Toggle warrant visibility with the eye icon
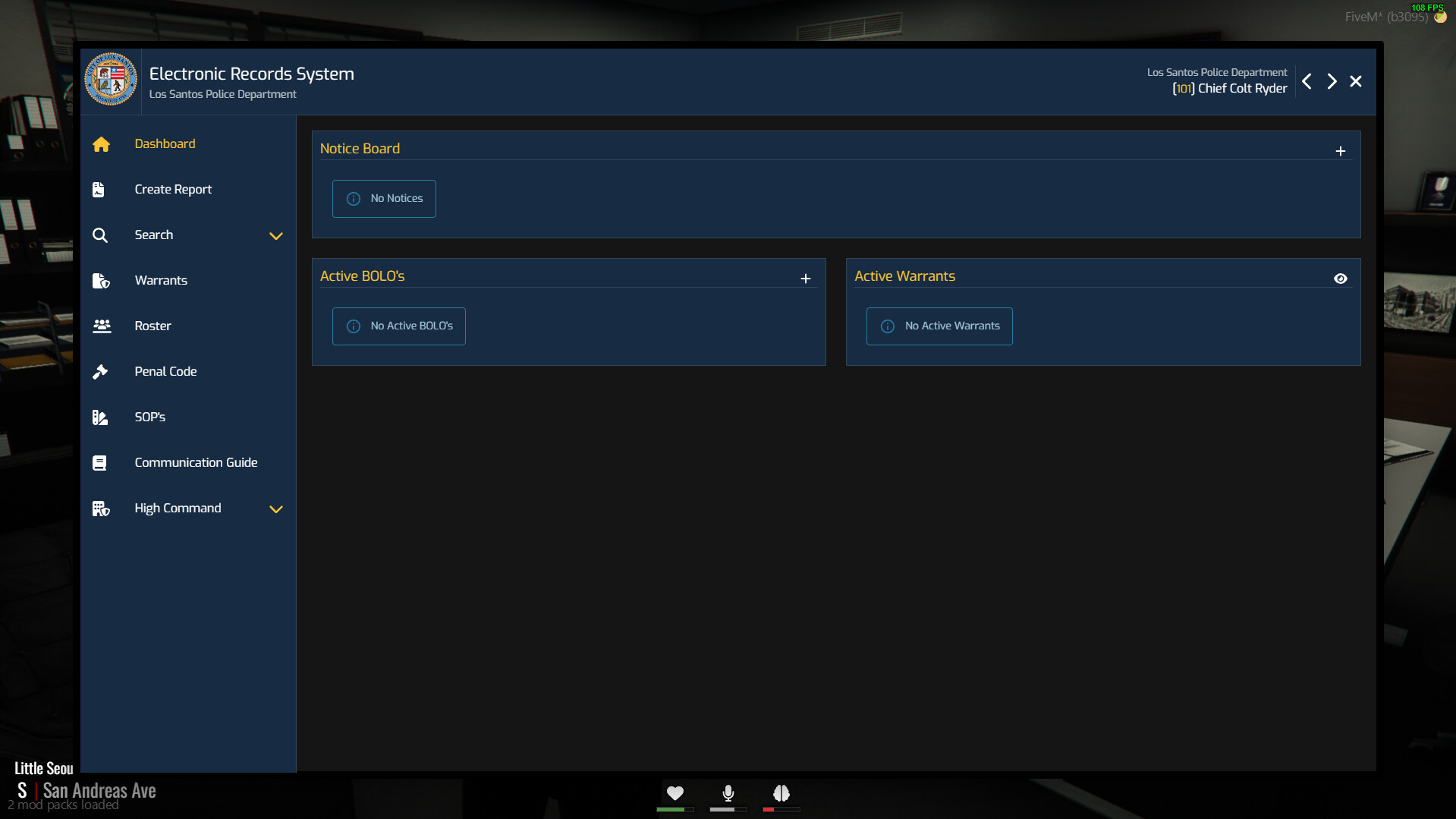 click(1341, 278)
